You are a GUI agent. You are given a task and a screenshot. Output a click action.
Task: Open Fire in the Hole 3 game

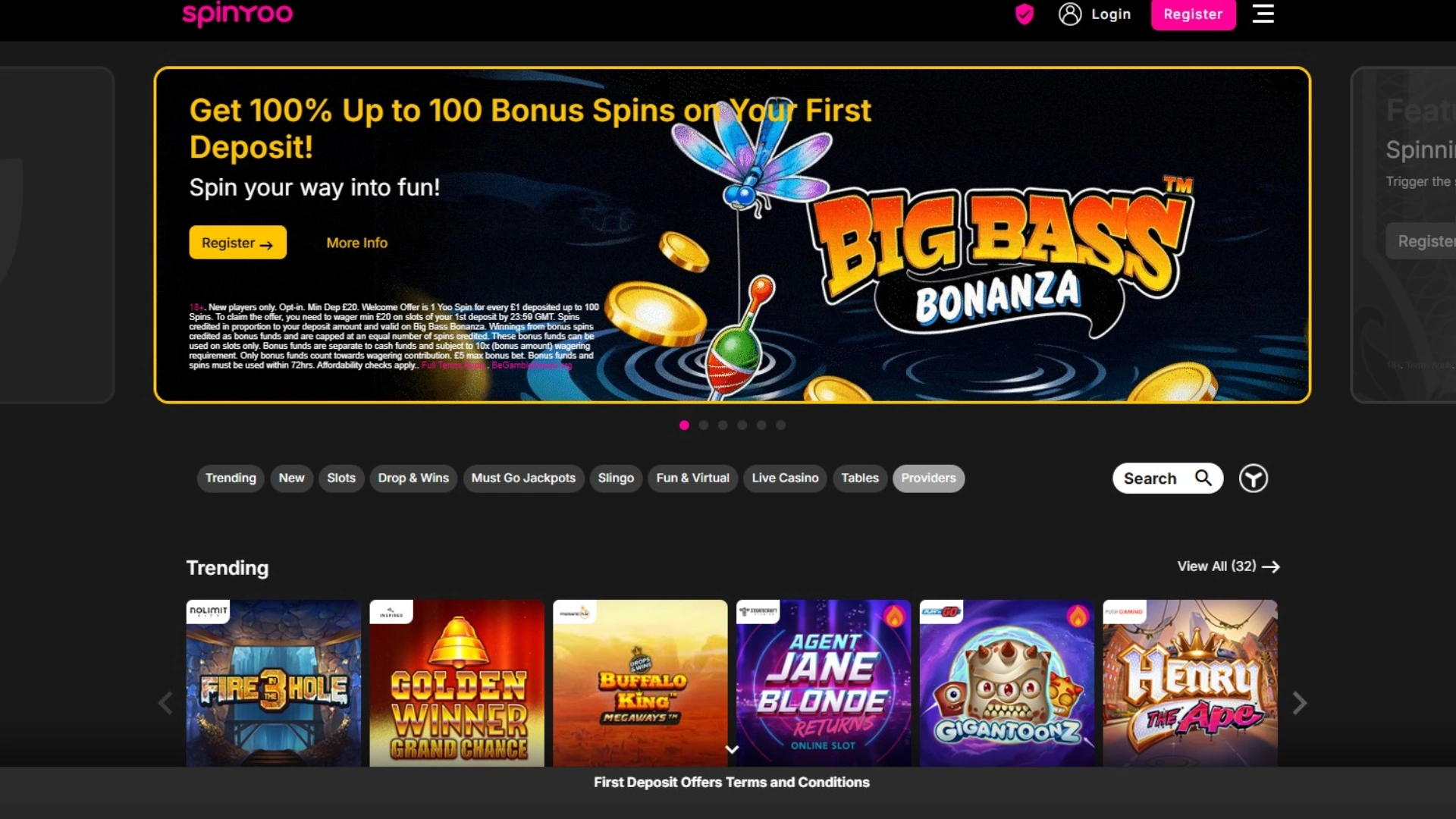point(274,683)
